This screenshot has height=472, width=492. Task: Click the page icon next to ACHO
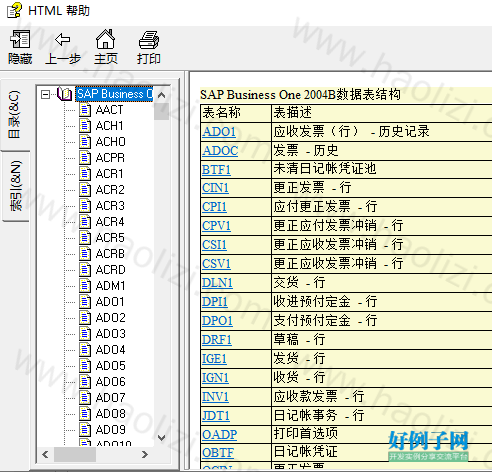[x=85, y=142]
